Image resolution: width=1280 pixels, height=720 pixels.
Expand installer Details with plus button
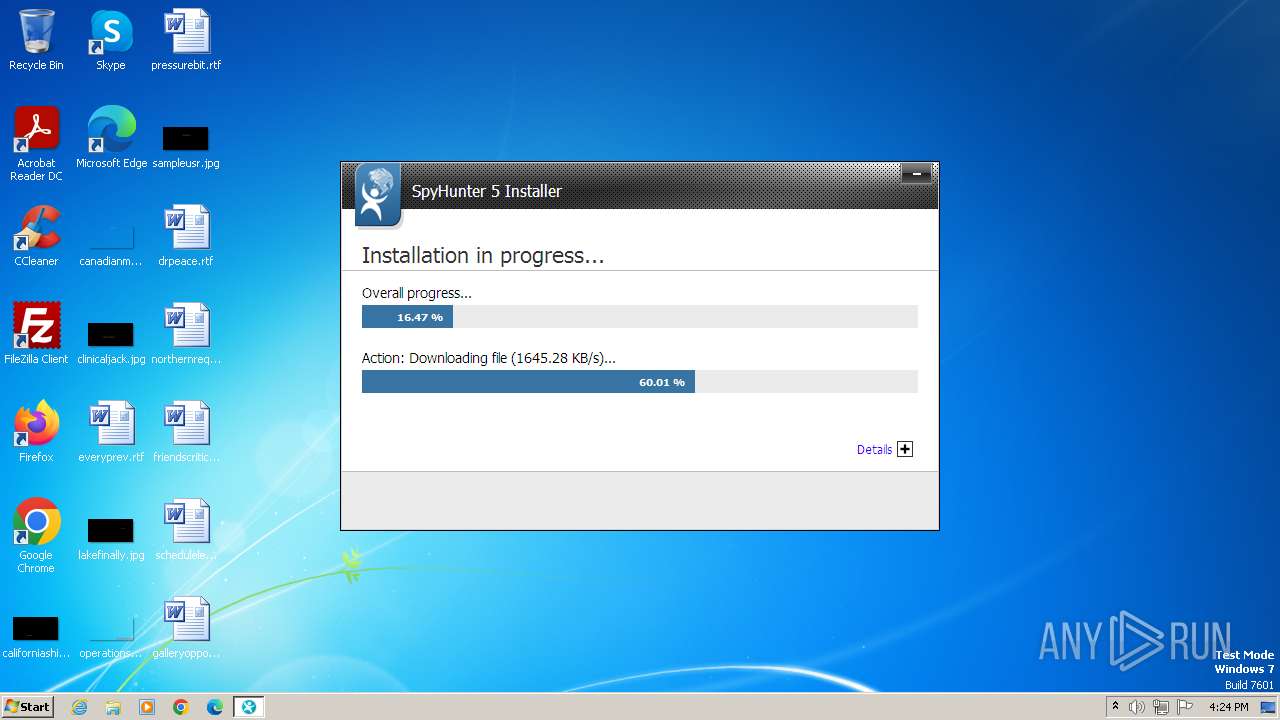click(905, 449)
